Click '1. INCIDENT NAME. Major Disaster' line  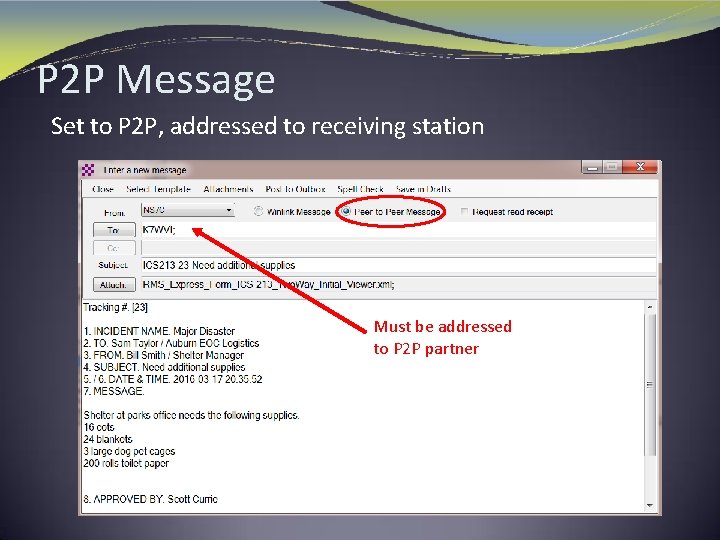(159, 331)
